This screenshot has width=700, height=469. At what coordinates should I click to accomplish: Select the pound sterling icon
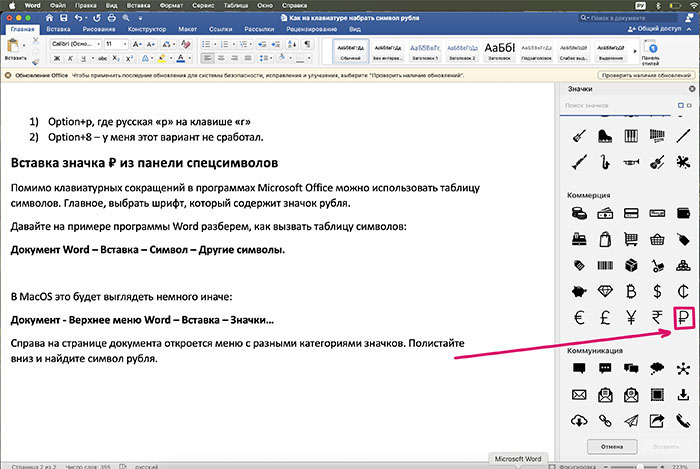coord(605,318)
